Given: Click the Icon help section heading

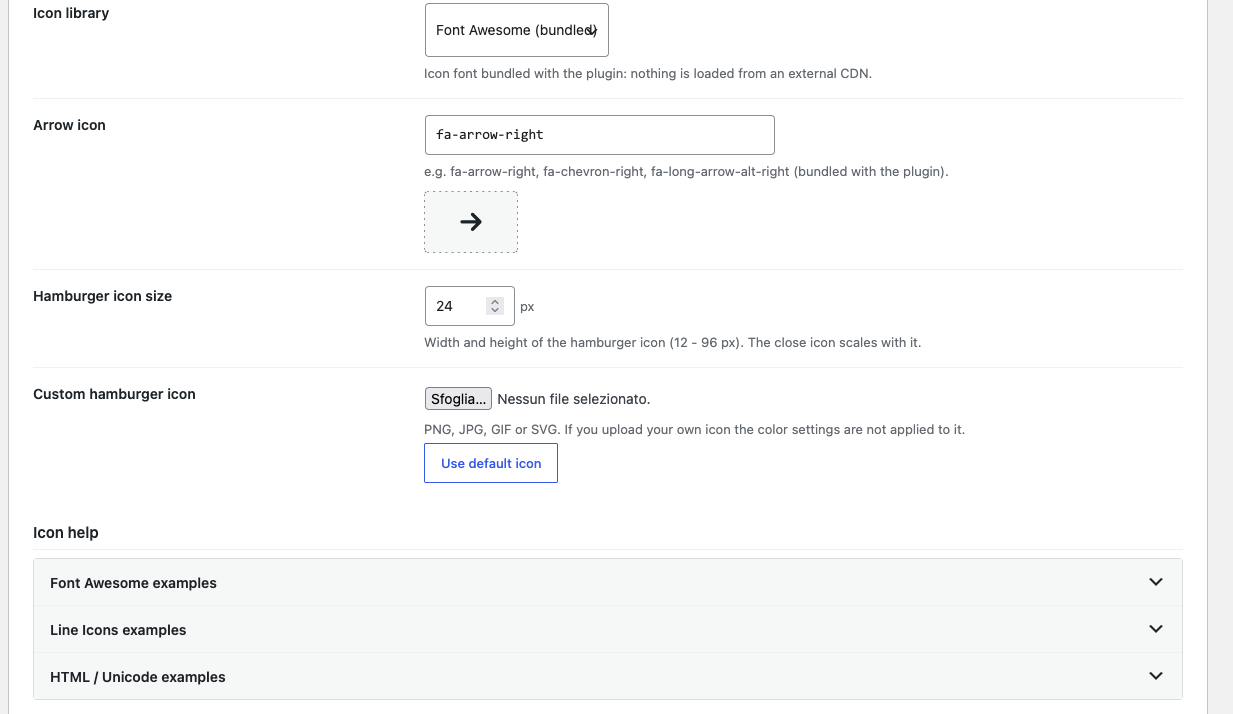Looking at the screenshot, I should (66, 532).
